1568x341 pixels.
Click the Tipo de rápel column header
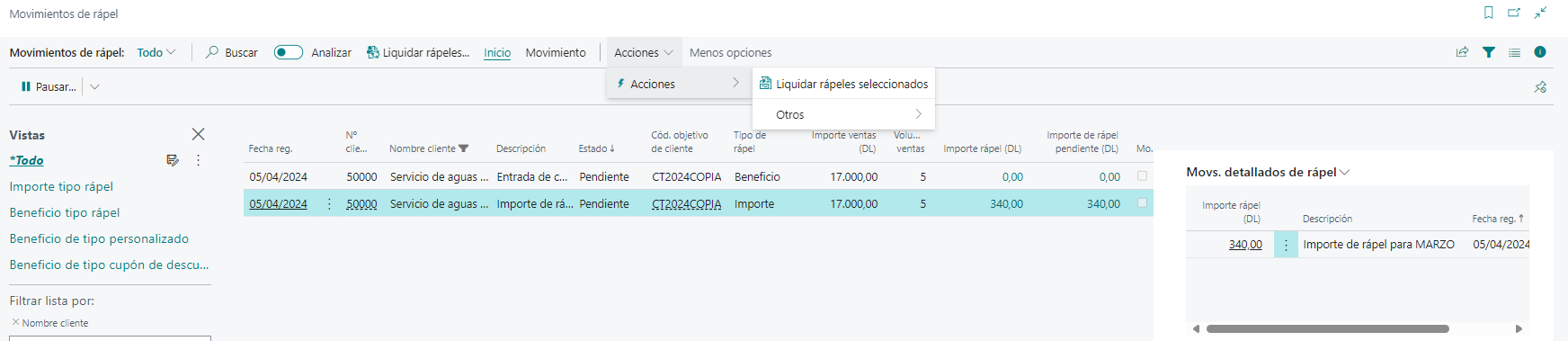[750, 142]
